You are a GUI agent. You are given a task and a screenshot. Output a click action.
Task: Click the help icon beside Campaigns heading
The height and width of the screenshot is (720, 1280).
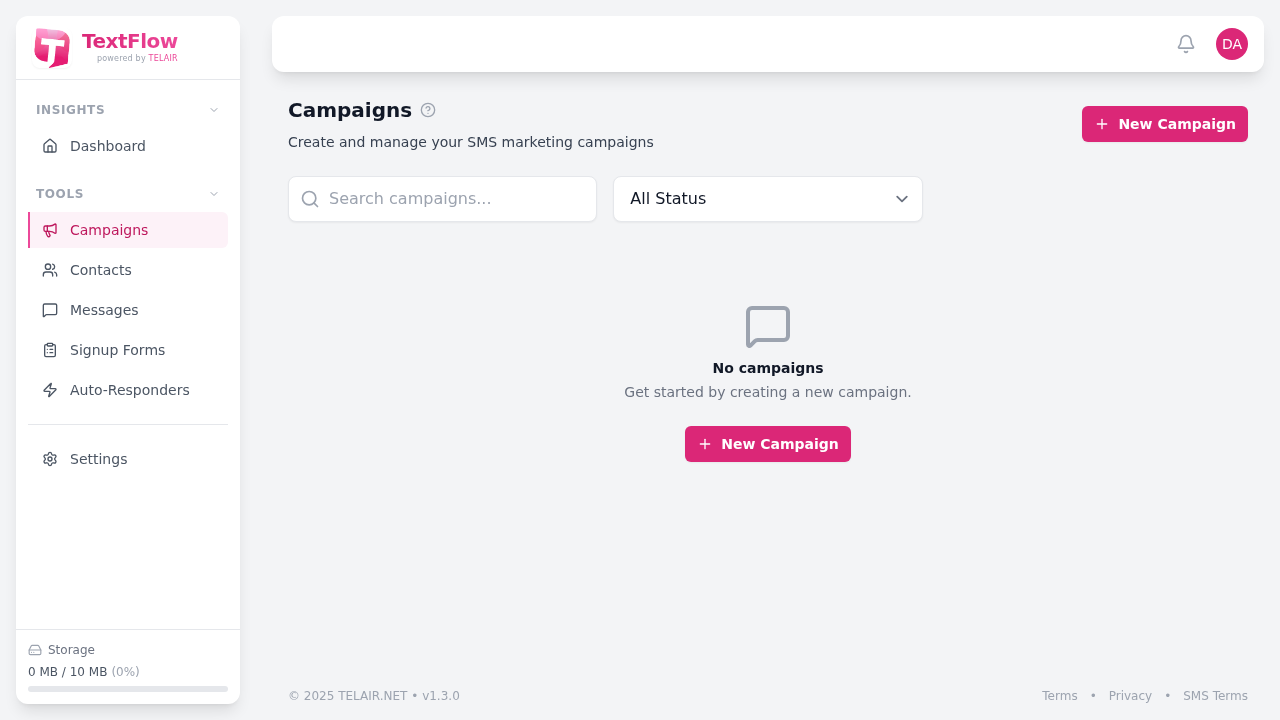click(428, 110)
